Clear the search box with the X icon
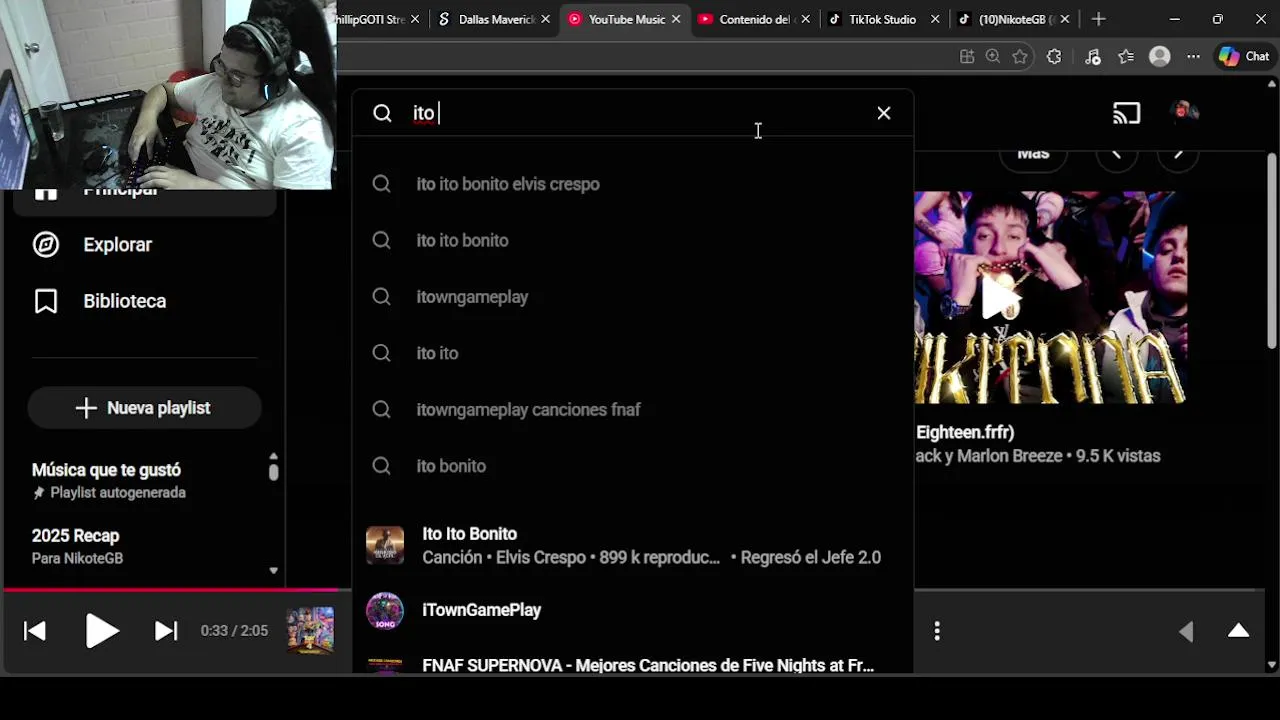 [x=884, y=113]
